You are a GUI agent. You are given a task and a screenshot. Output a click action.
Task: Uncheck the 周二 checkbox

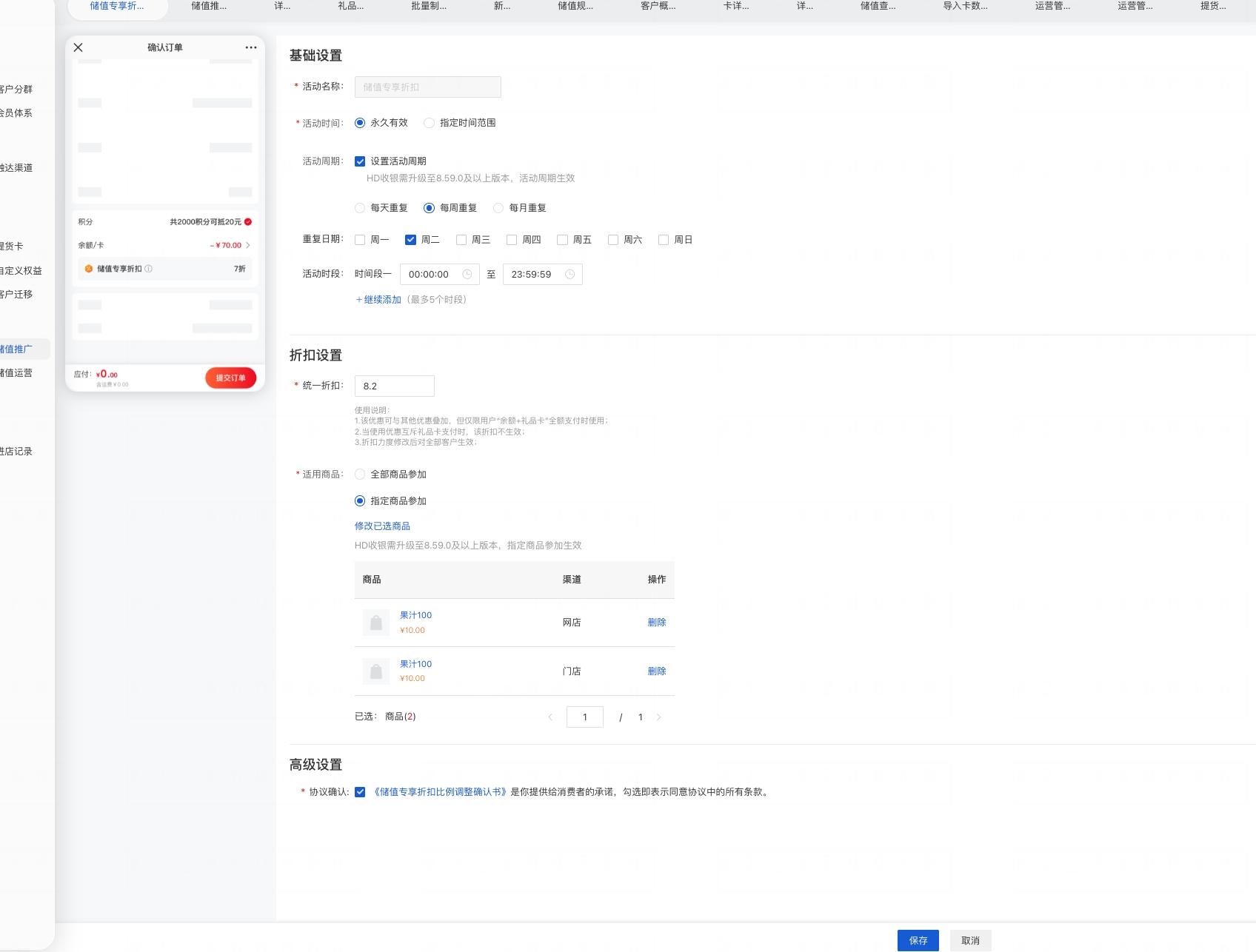[410, 240]
